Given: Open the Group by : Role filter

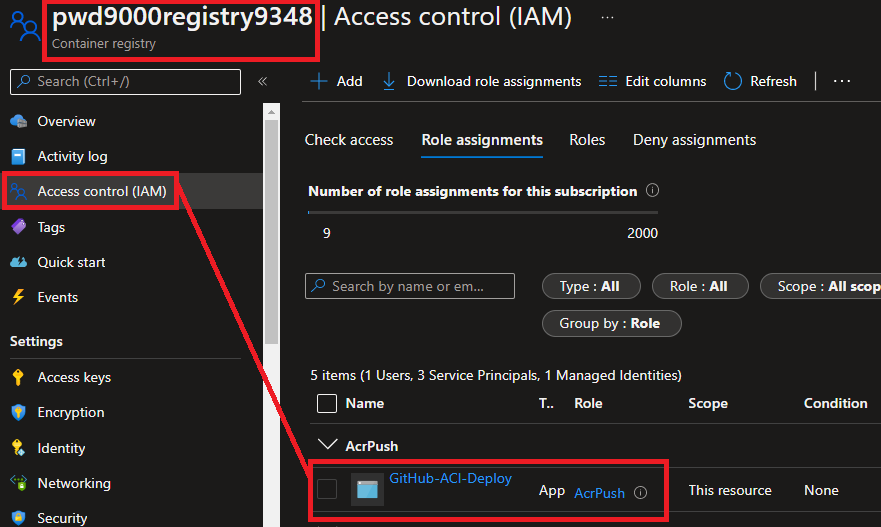Looking at the screenshot, I should (x=611, y=324).
